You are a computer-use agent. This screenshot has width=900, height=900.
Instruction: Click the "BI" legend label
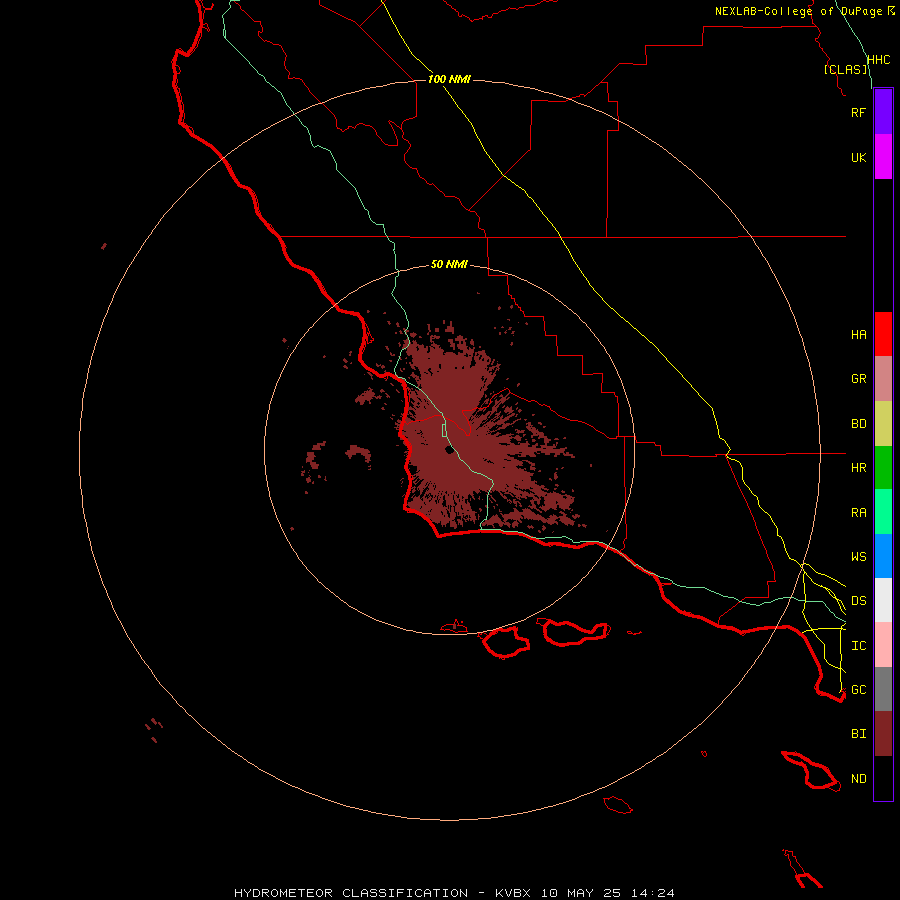pos(858,734)
